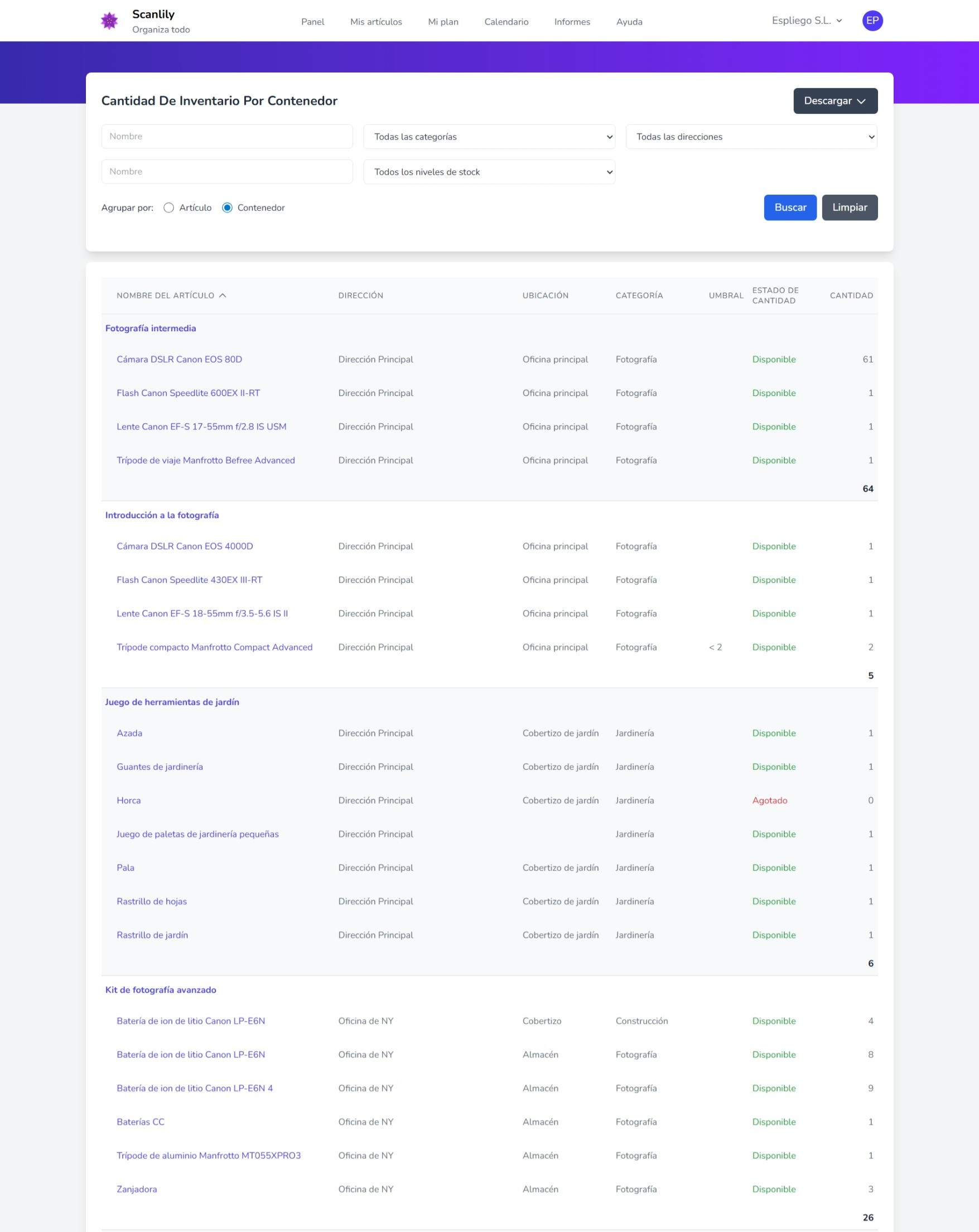Sort by the Cantidad column header
Image resolution: width=979 pixels, height=1232 pixels.
point(851,296)
